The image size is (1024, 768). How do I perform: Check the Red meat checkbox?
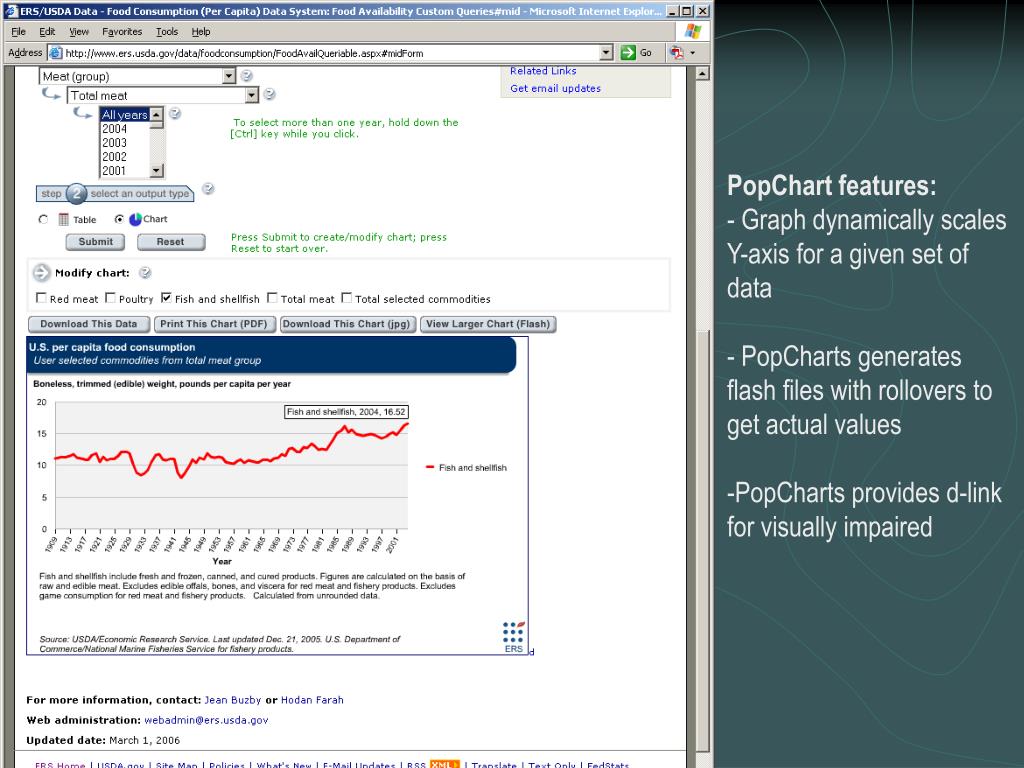[41, 298]
